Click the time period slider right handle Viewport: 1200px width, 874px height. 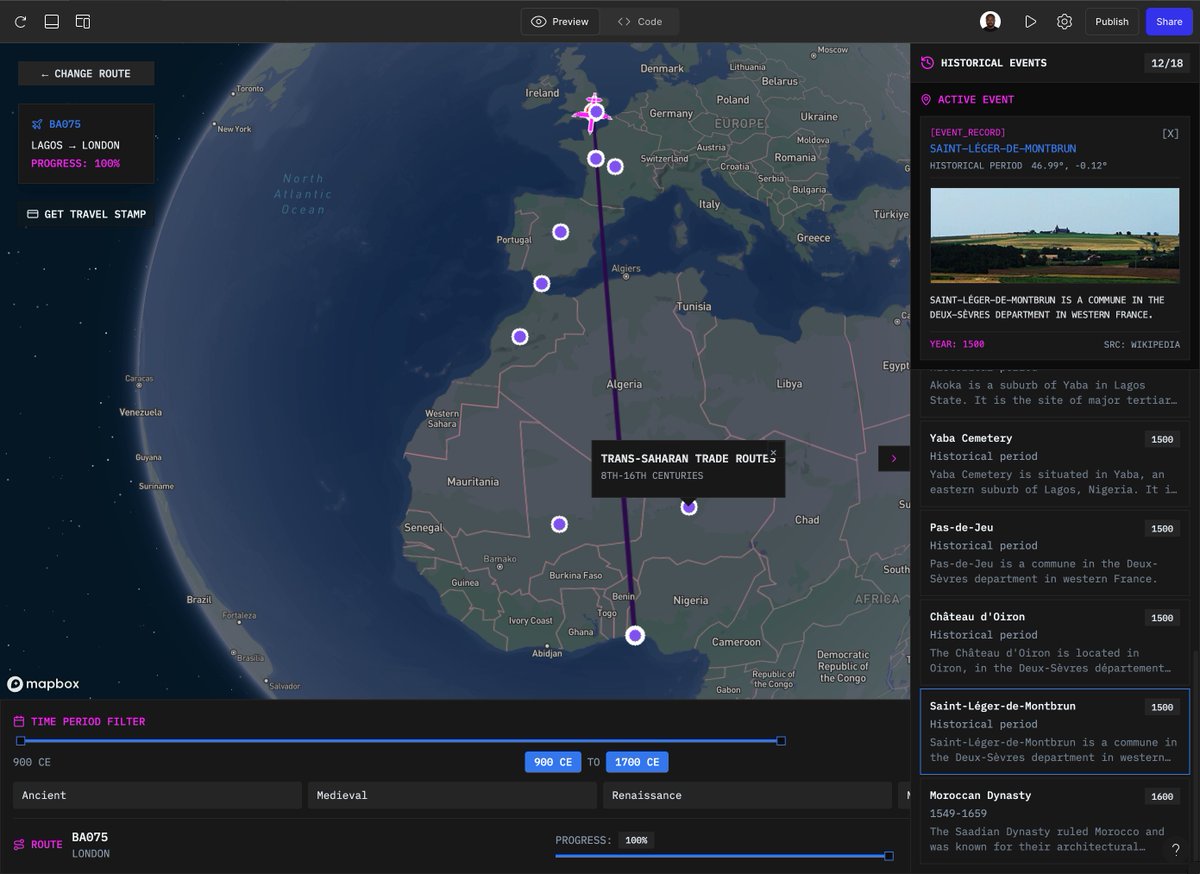(781, 741)
